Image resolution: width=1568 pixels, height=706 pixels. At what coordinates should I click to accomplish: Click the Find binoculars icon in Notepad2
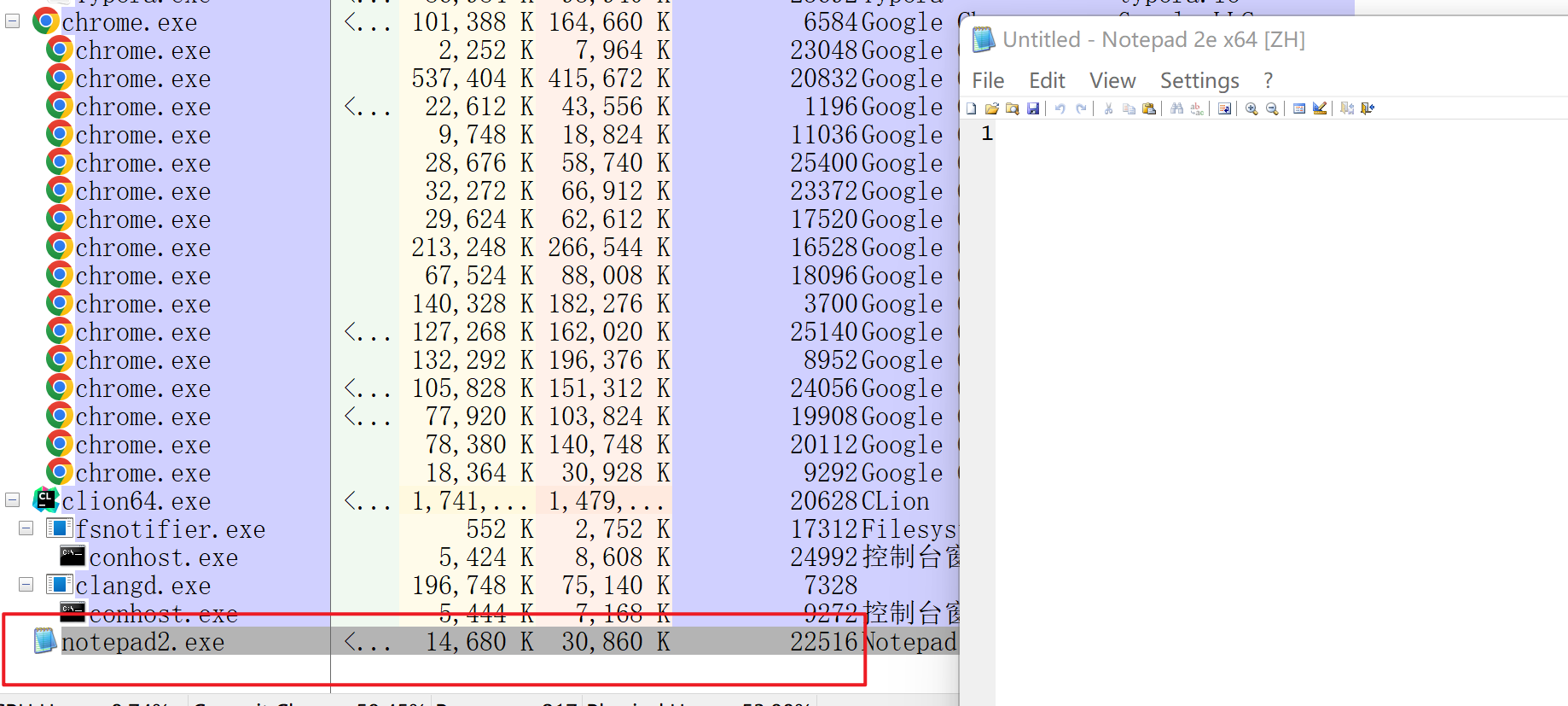(x=1176, y=108)
